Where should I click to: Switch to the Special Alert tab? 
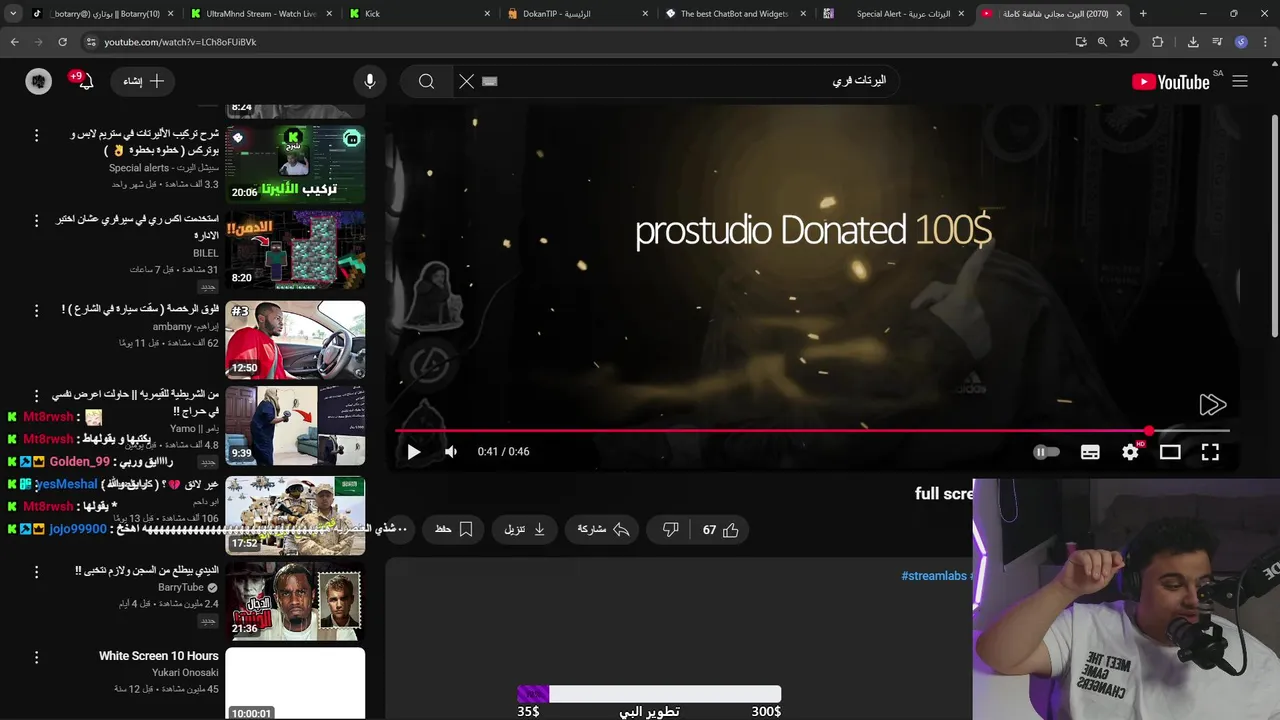pyautogui.click(x=893, y=14)
